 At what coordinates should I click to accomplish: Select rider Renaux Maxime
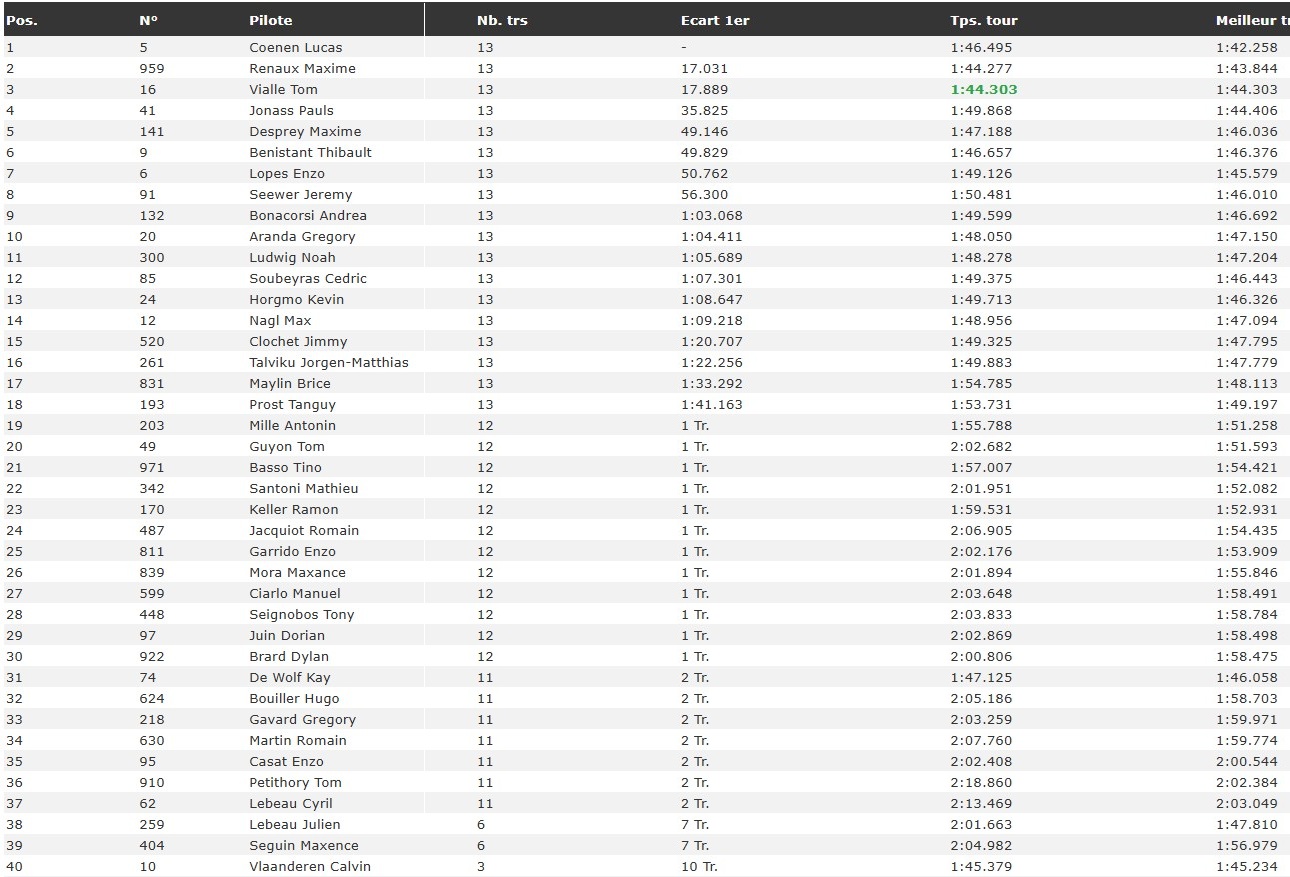click(x=302, y=69)
